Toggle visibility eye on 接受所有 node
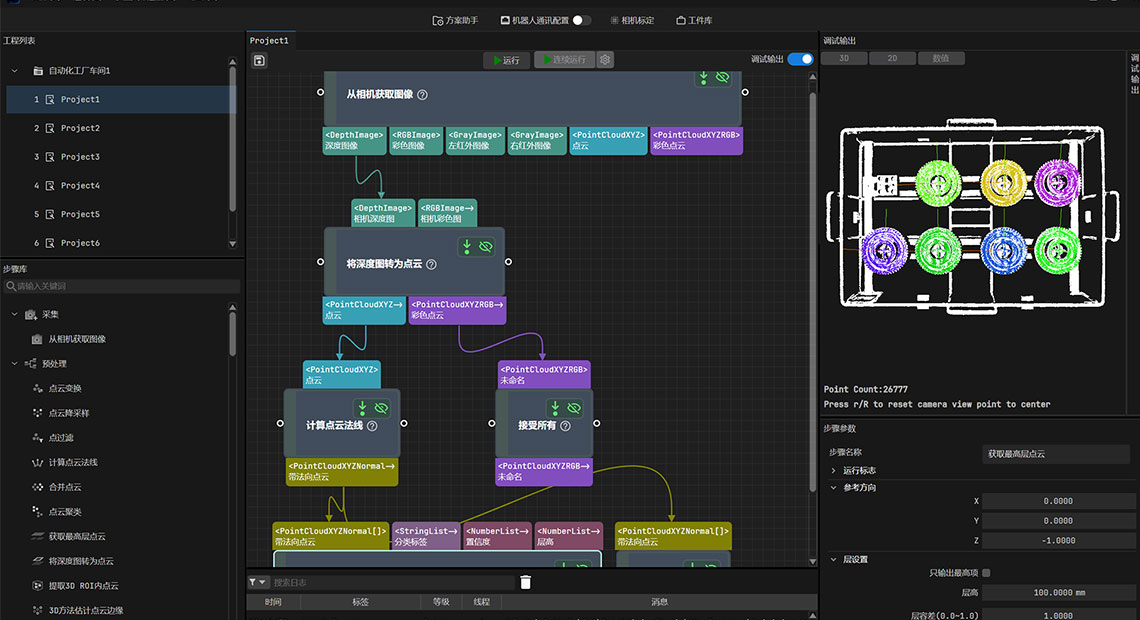This screenshot has height=620, width=1140. [x=574, y=408]
